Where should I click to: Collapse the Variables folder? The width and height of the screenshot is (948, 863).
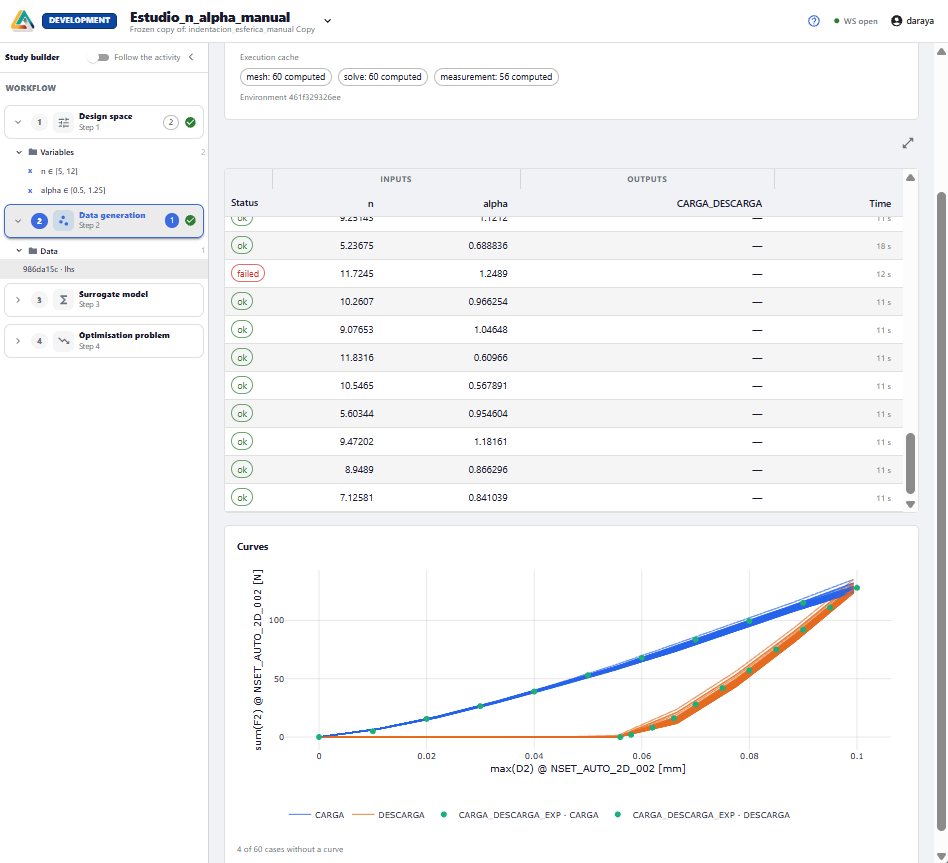click(19, 152)
